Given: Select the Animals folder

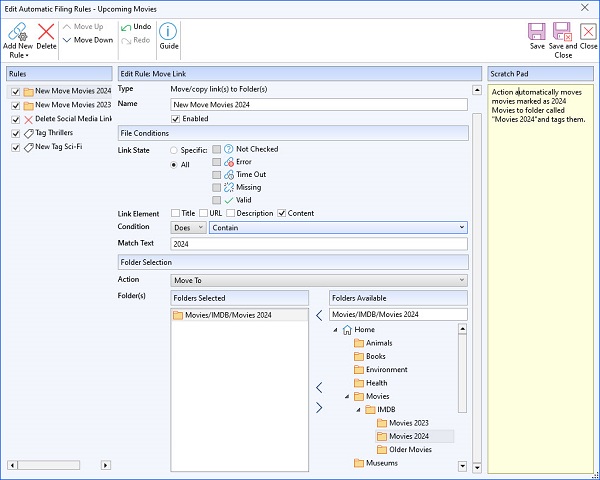Looking at the screenshot, I should pos(373,343).
